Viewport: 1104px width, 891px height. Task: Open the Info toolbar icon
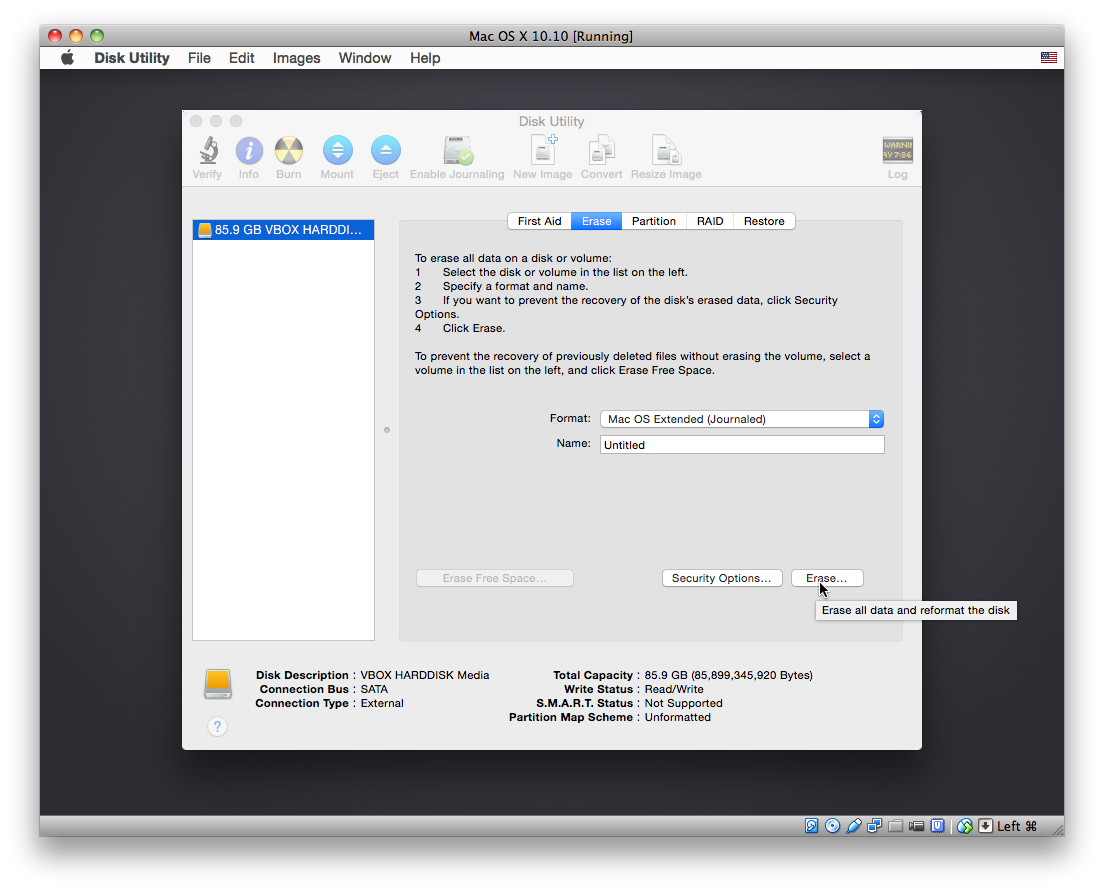pos(249,151)
